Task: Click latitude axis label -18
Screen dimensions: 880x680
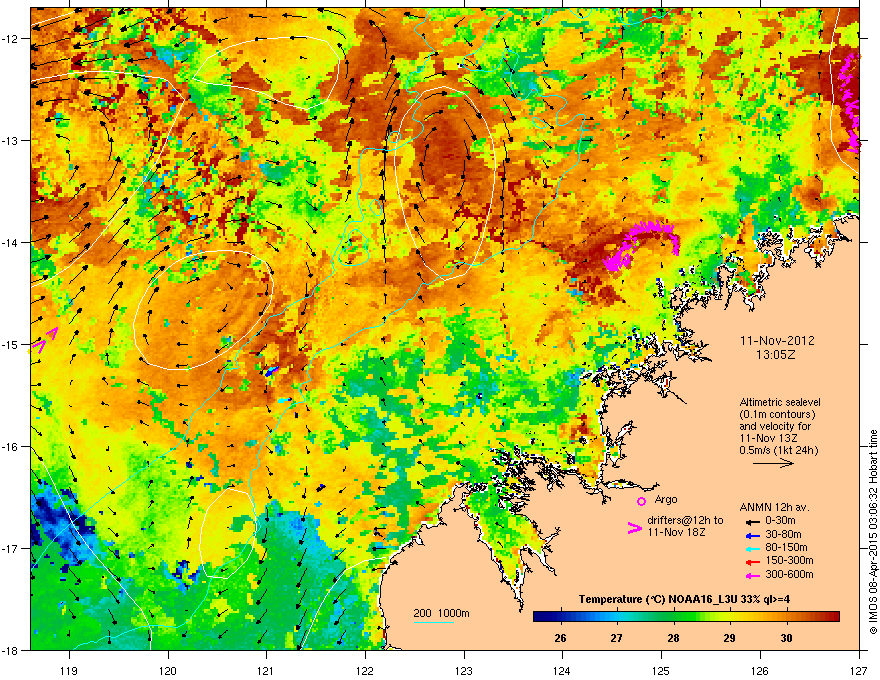Action: tap(12, 650)
